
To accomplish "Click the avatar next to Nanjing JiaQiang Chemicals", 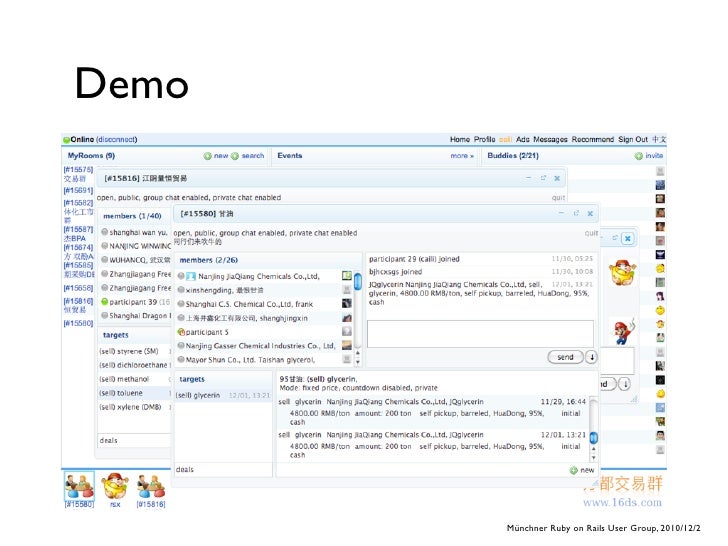I will pyautogui.click(x=346, y=275).
